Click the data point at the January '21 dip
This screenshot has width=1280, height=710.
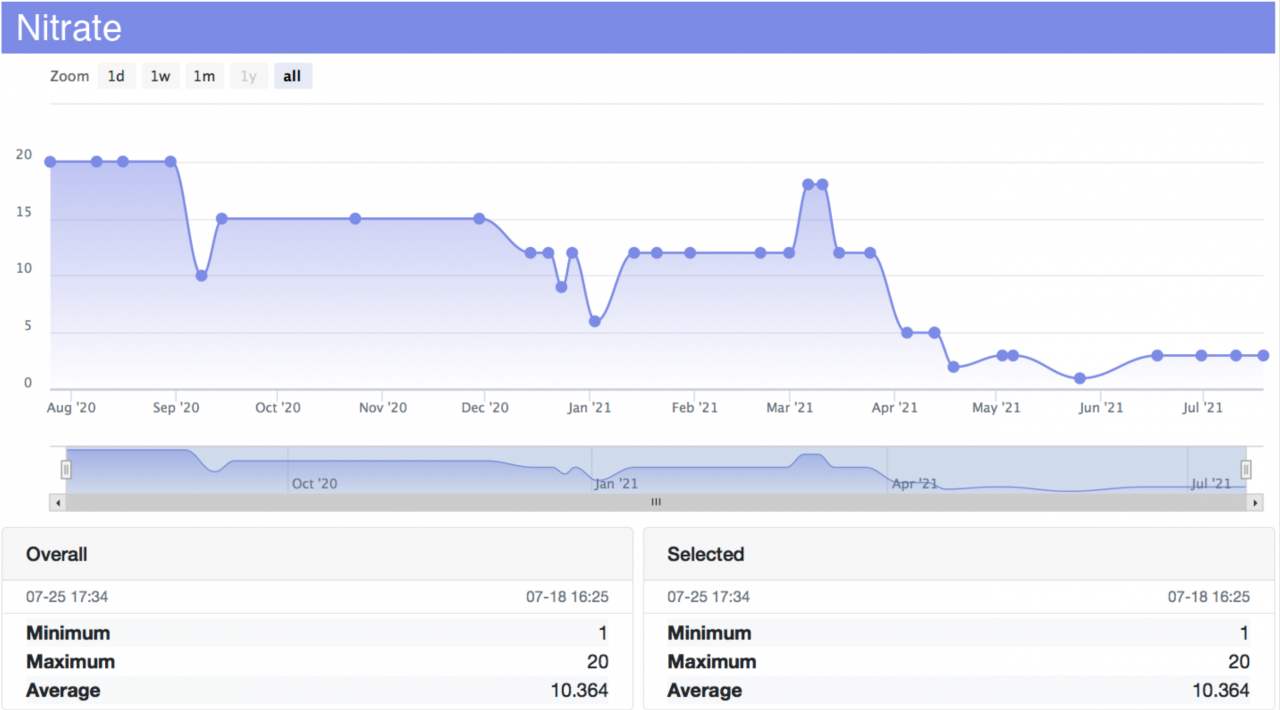[x=595, y=321]
